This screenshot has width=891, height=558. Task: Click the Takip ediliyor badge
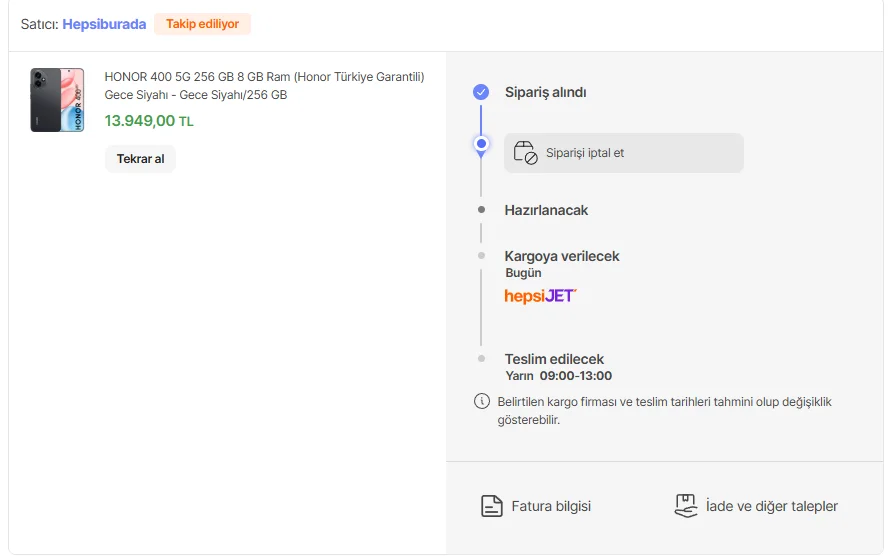pos(202,24)
